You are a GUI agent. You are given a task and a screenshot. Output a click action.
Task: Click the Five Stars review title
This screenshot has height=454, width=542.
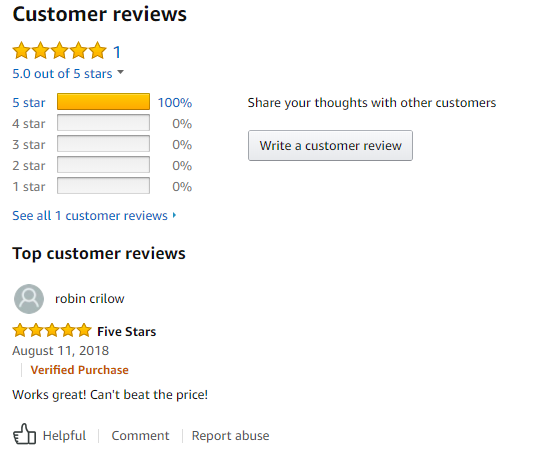click(127, 332)
